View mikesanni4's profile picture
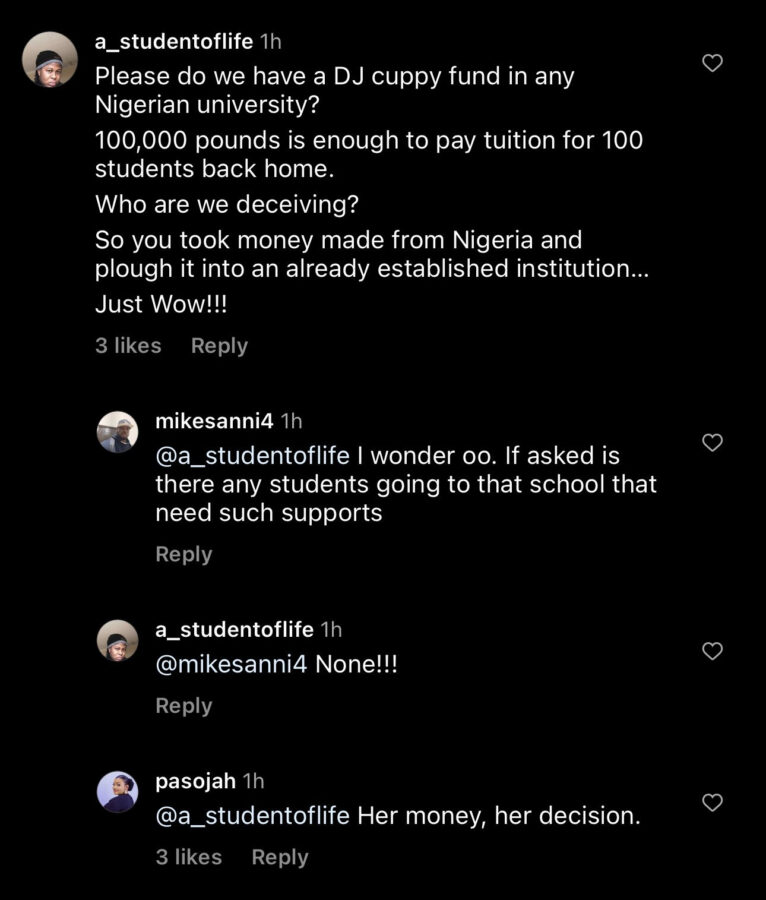 click(x=117, y=432)
